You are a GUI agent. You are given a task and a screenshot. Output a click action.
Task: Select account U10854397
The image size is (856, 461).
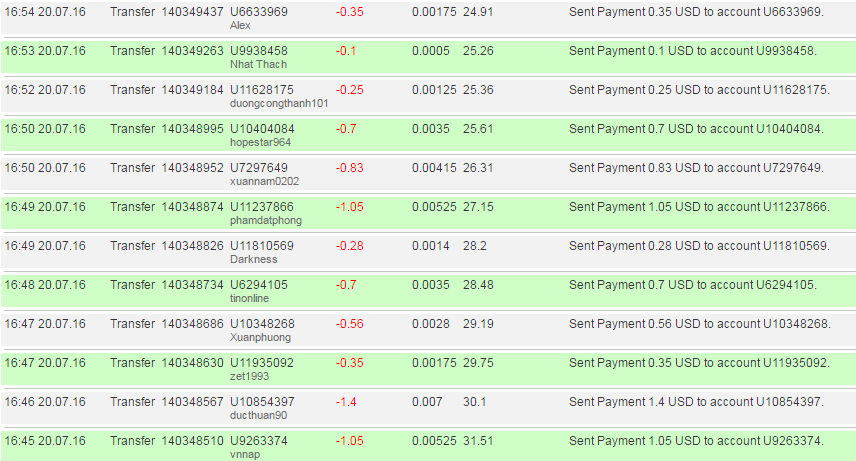262,401
